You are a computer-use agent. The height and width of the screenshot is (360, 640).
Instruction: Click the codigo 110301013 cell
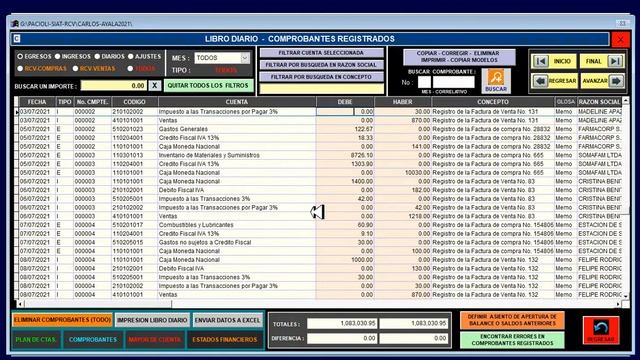pyautogui.click(x=135, y=155)
